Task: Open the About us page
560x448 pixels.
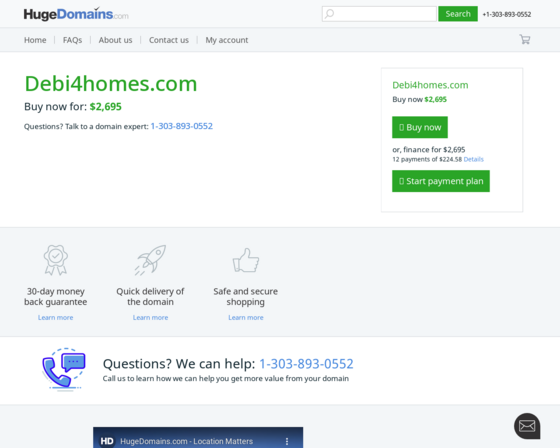Action: [115, 40]
